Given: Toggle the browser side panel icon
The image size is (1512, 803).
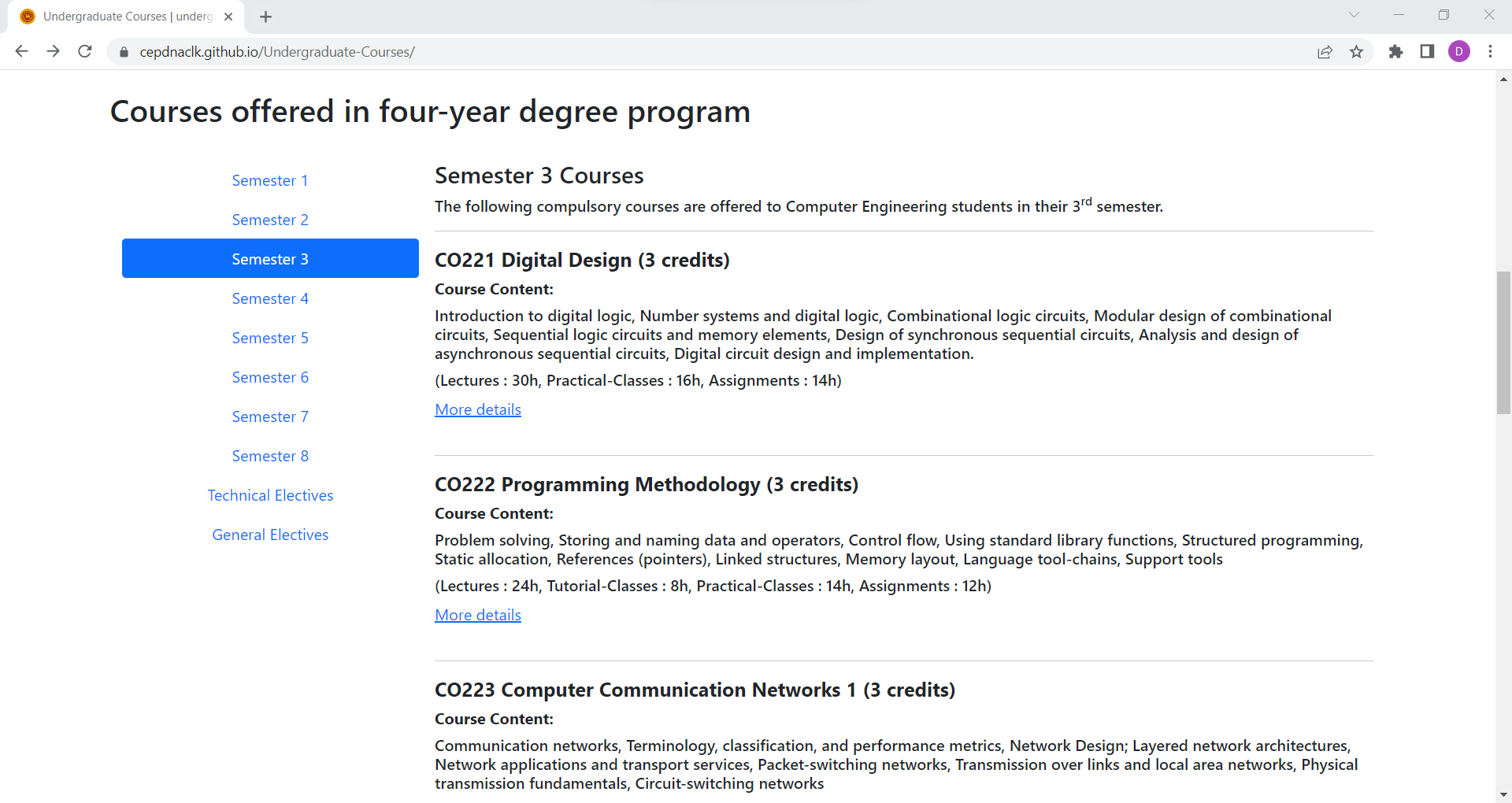Looking at the screenshot, I should point(1427,52).
